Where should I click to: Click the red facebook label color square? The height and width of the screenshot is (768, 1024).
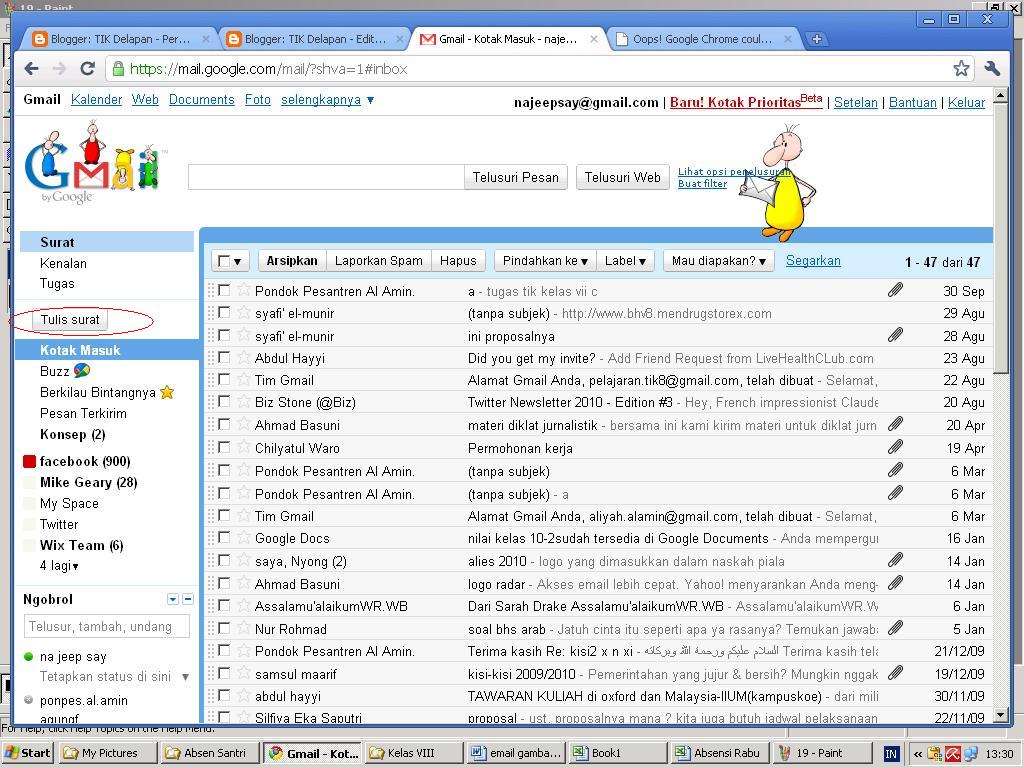(x=29, y=462)
